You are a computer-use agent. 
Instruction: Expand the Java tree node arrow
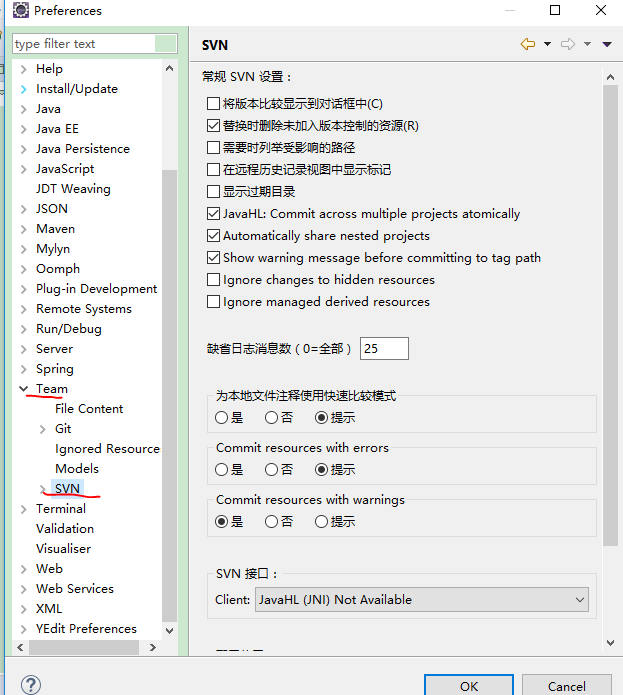tap(24, 109)
